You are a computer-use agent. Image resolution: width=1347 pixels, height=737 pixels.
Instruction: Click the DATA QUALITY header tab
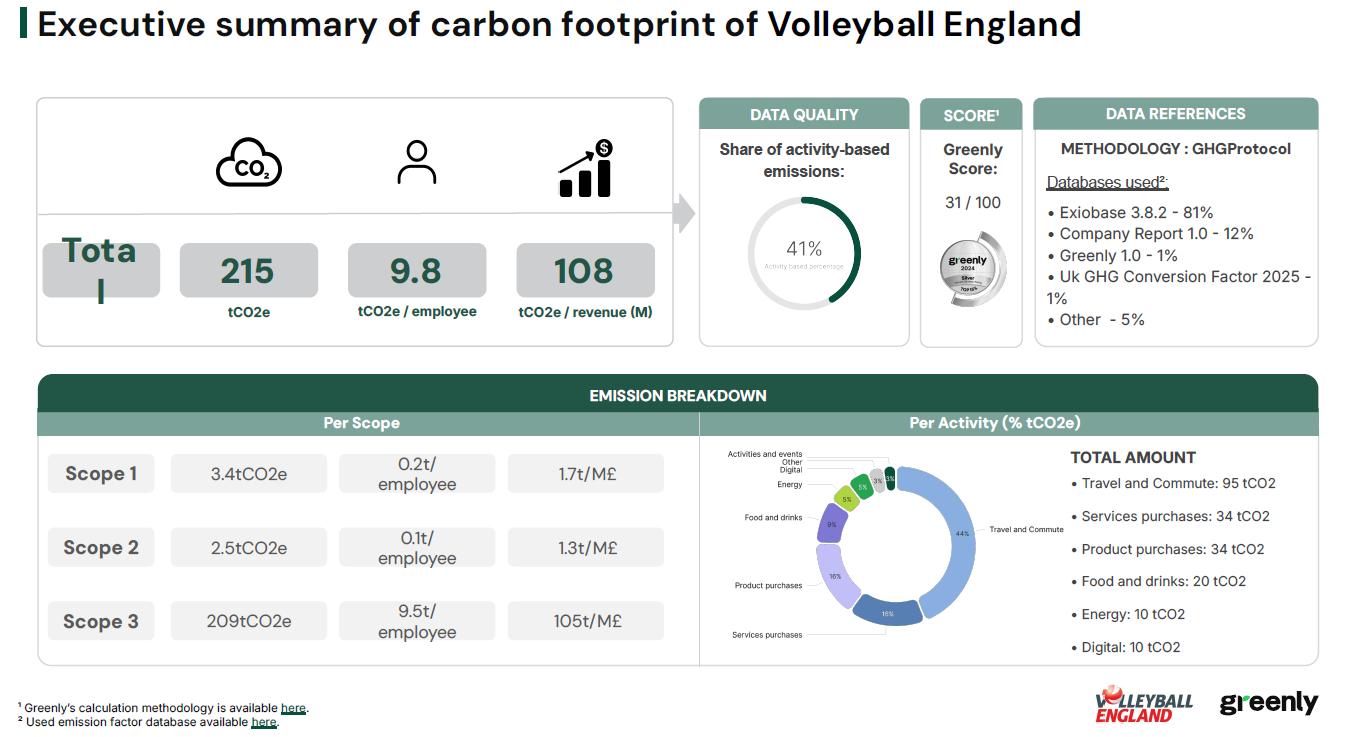(804, 114)
